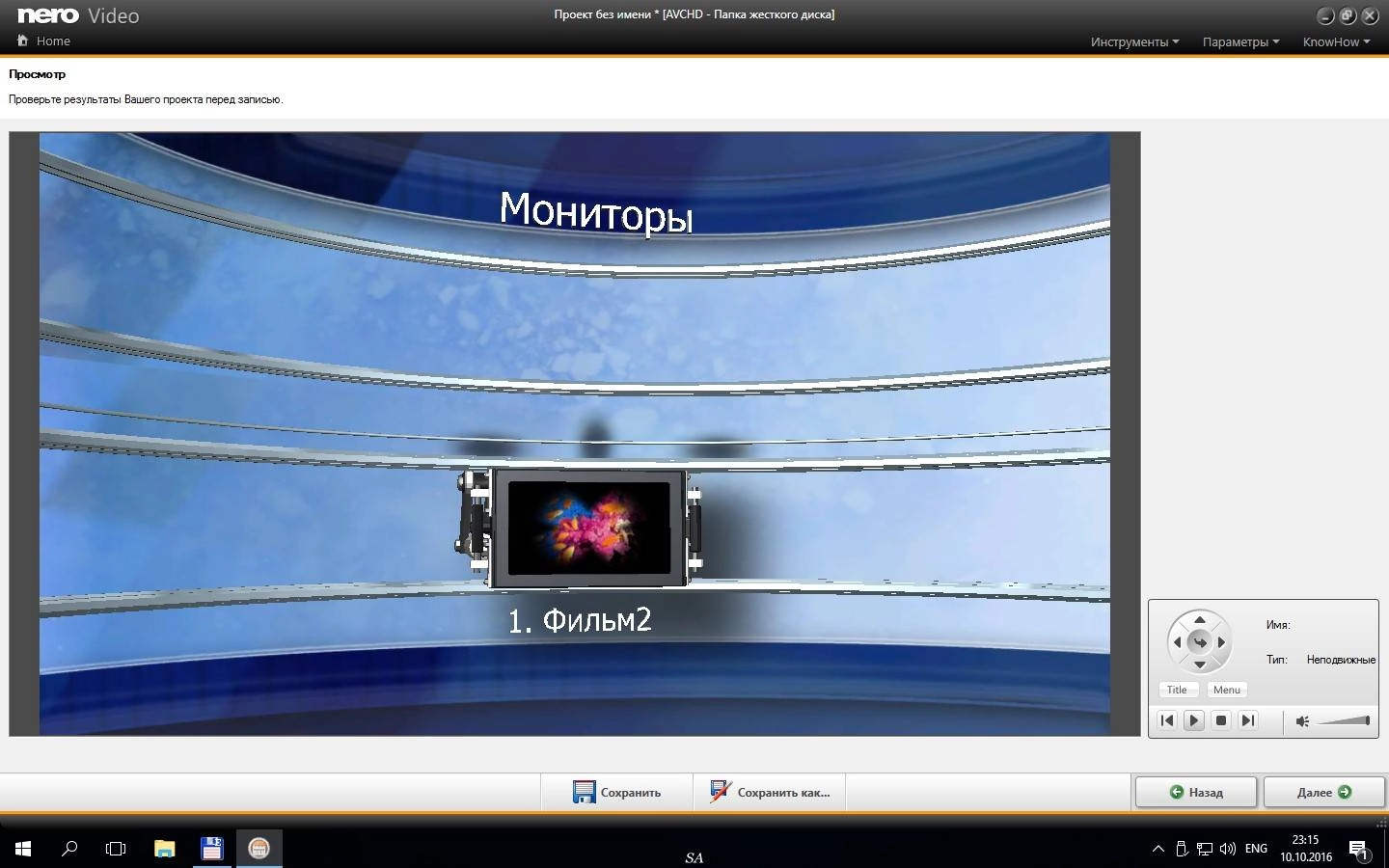
Task: Skip to next chapter in preview remote
Action: 1248,720
